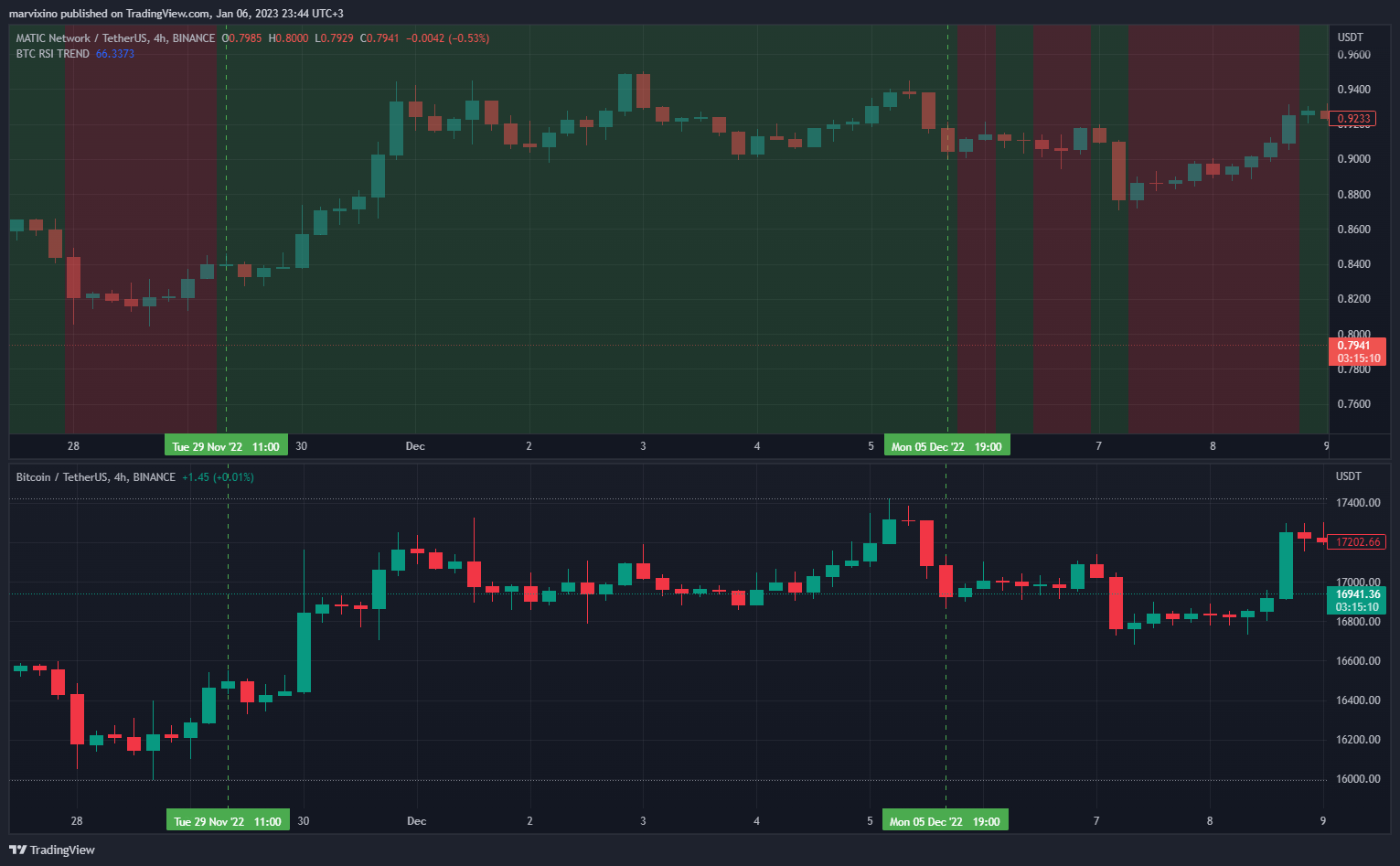Click the Bitcoin change value +1.45 (+0.01%)

pyautogui.click(x=218, y=477)
